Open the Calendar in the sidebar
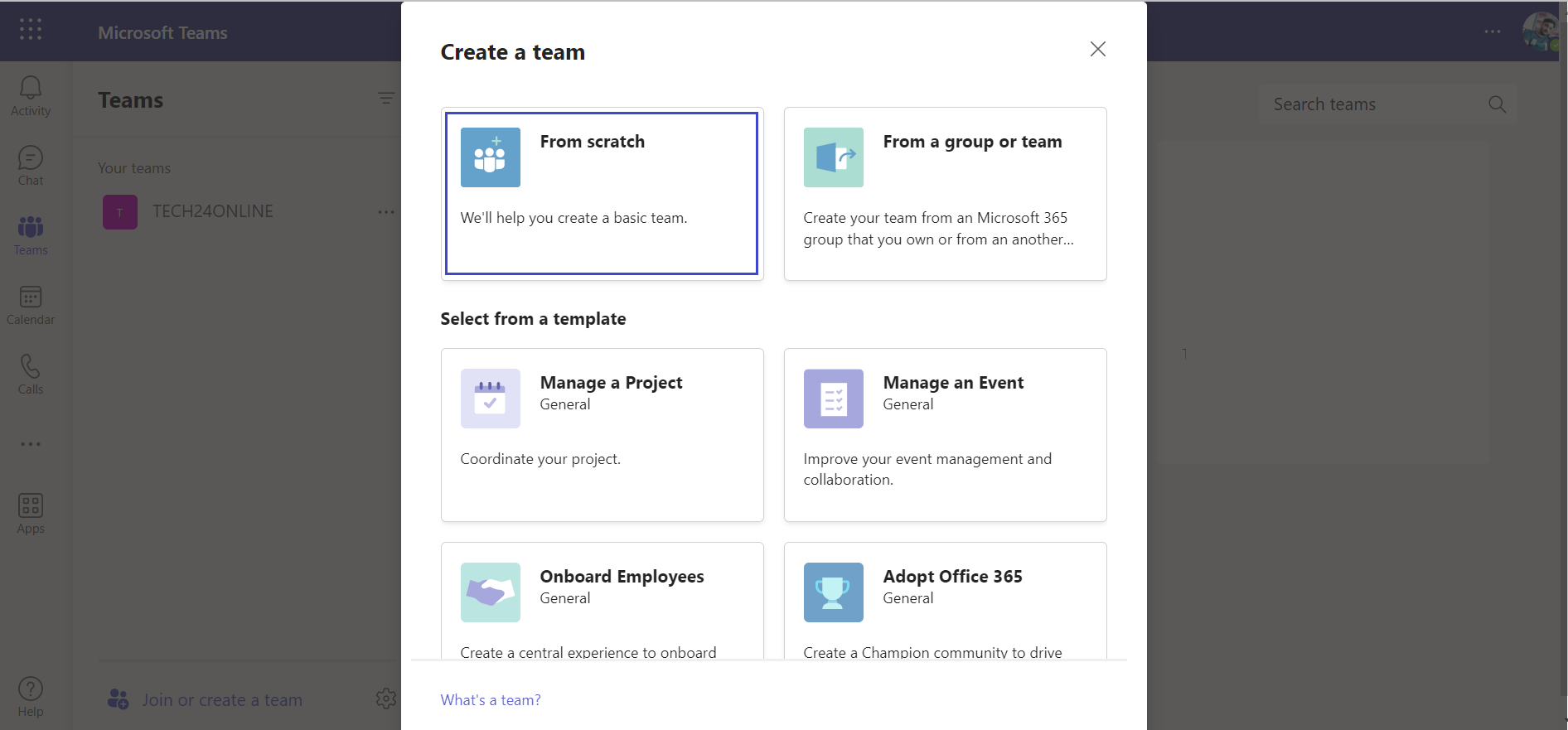 pos(31,305)
